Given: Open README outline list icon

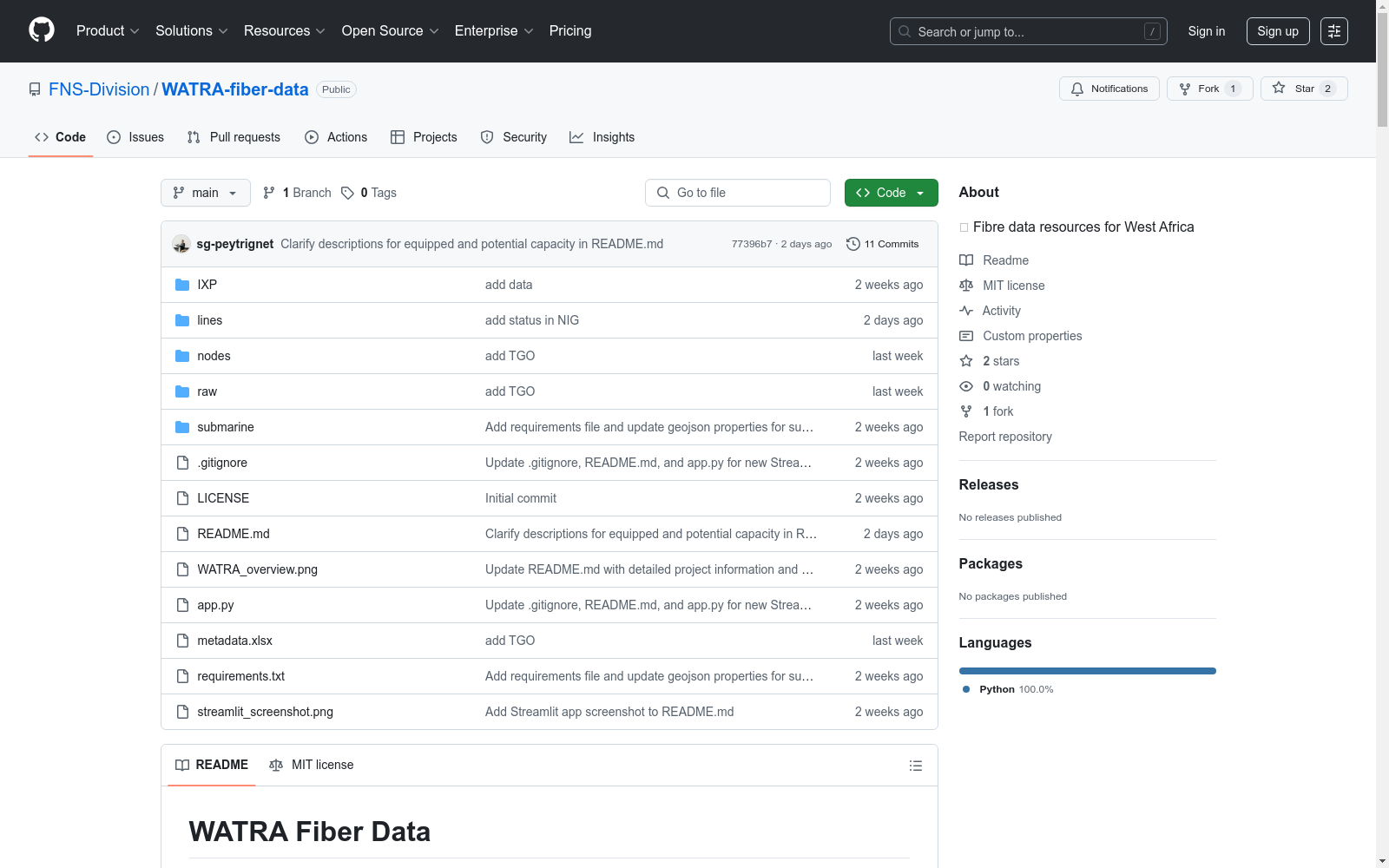Looking at the screenshot, I should pyautogui.click(x=915, y=766).
